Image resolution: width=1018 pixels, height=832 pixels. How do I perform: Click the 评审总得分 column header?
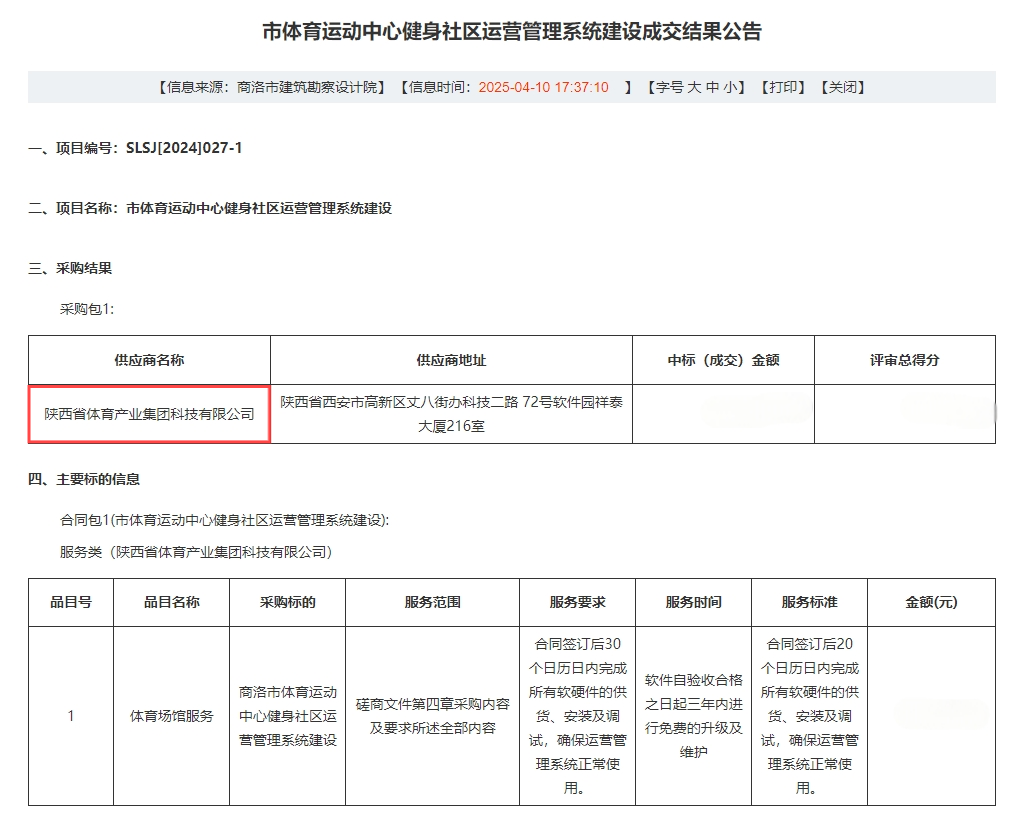click(x=904, y=360)
